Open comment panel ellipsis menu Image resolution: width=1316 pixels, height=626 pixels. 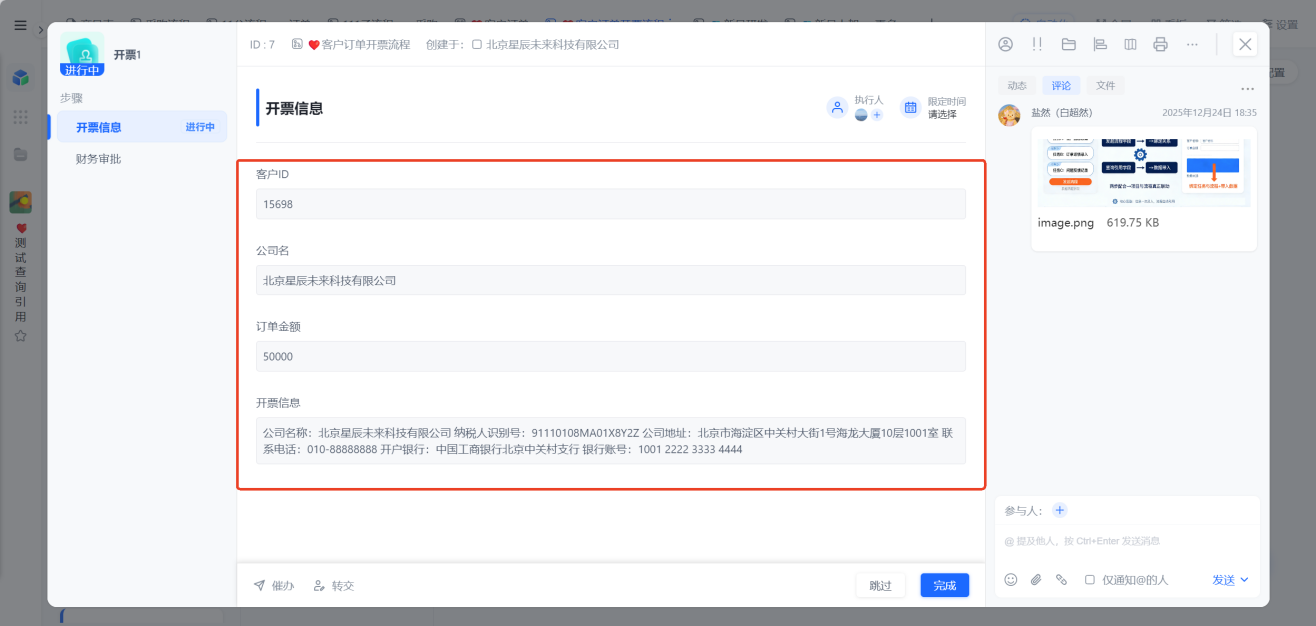pos(1247,88)
